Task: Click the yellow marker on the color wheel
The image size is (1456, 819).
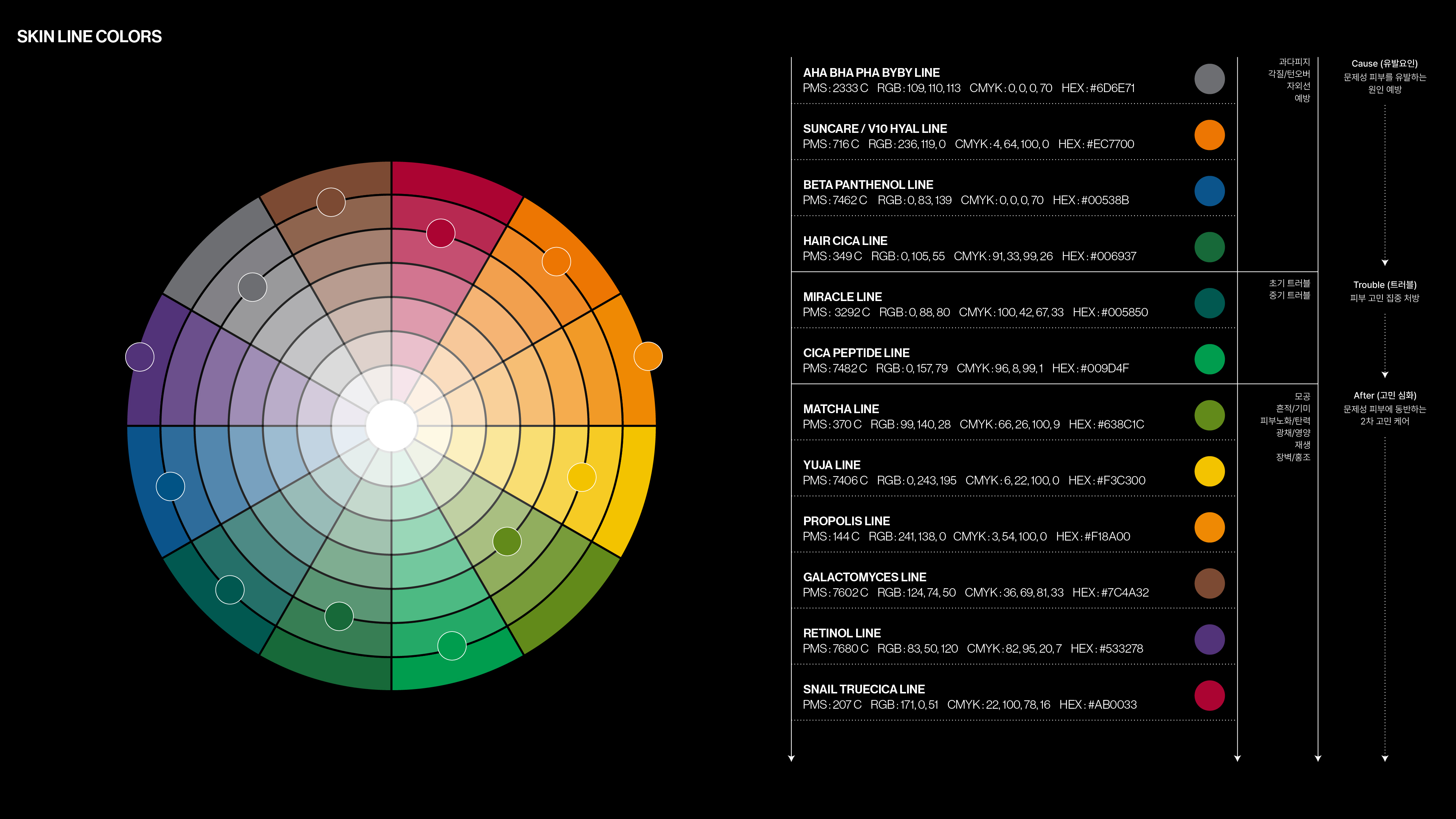Action: pos(582,477)
